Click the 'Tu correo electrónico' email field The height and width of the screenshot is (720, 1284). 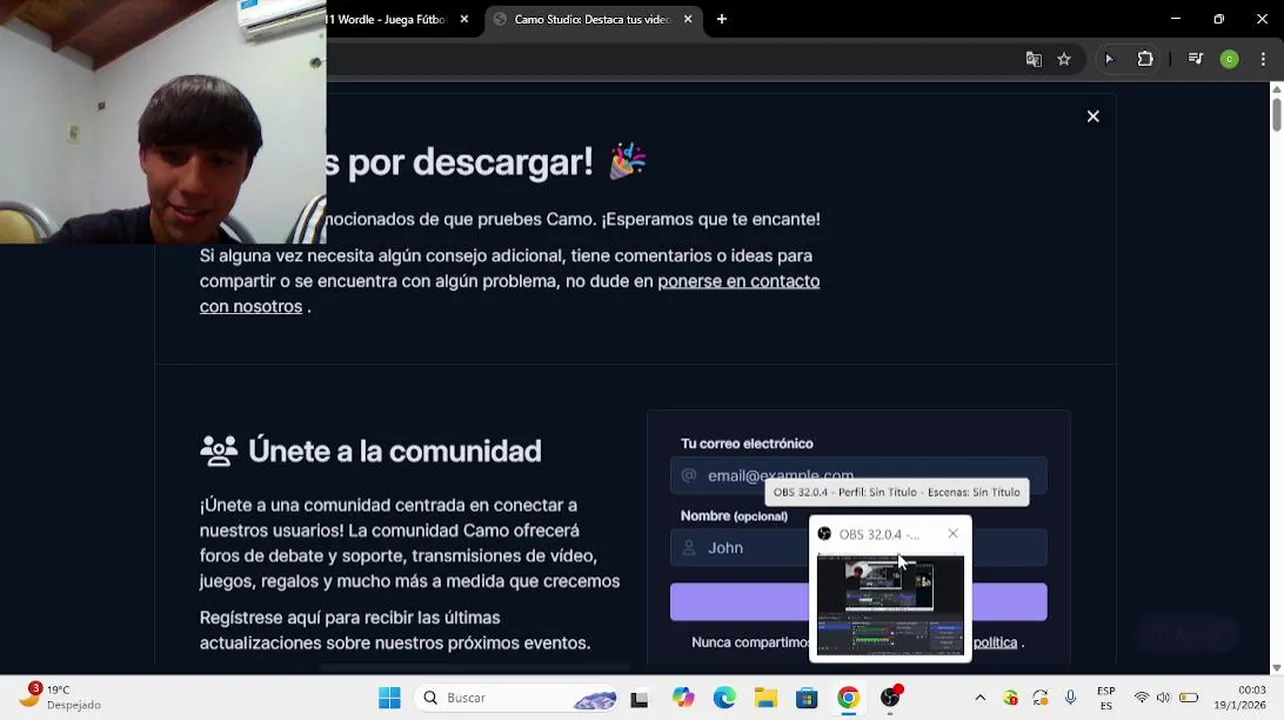point(858,476)
